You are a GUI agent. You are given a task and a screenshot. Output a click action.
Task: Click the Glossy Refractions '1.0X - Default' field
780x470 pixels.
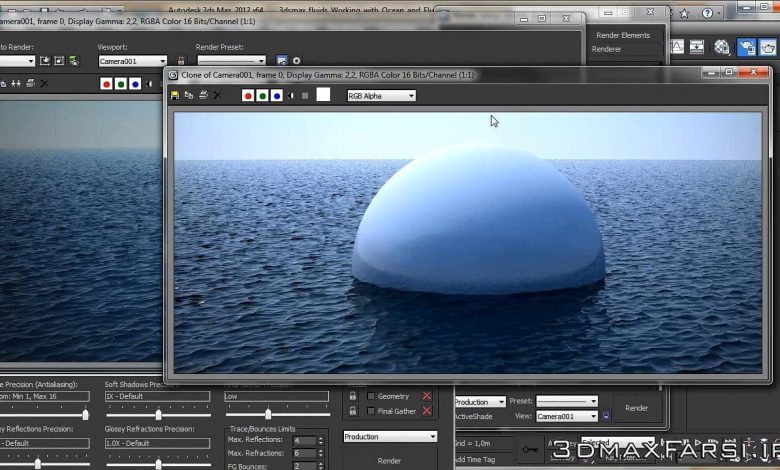[x=157, y=443]
